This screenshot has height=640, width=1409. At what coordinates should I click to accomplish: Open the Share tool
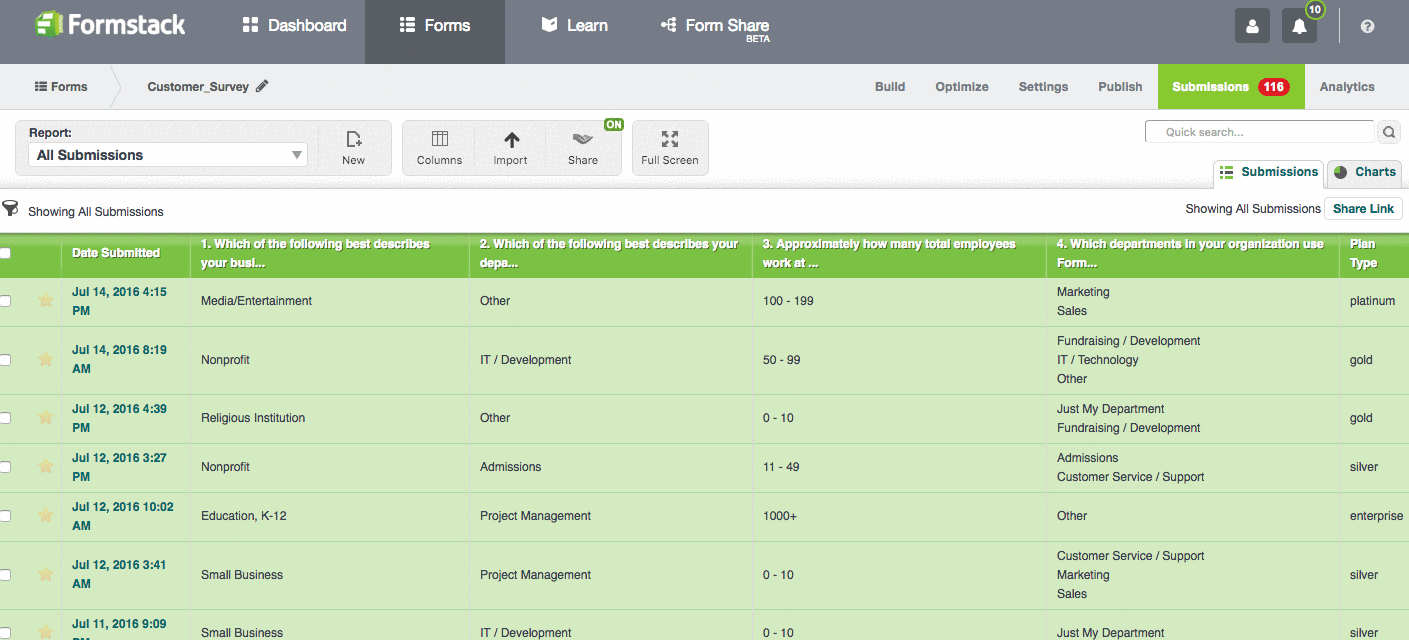582,147
